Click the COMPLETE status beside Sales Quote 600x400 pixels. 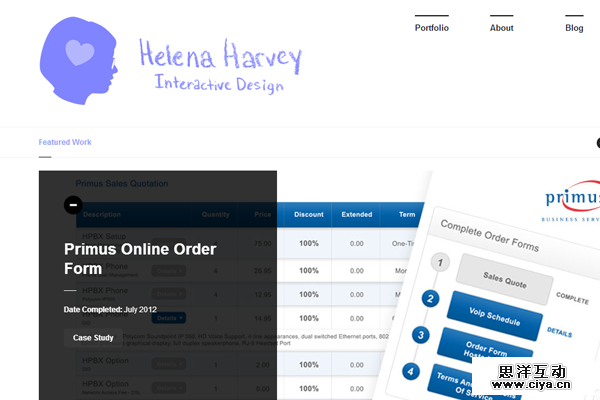(572, 298)
